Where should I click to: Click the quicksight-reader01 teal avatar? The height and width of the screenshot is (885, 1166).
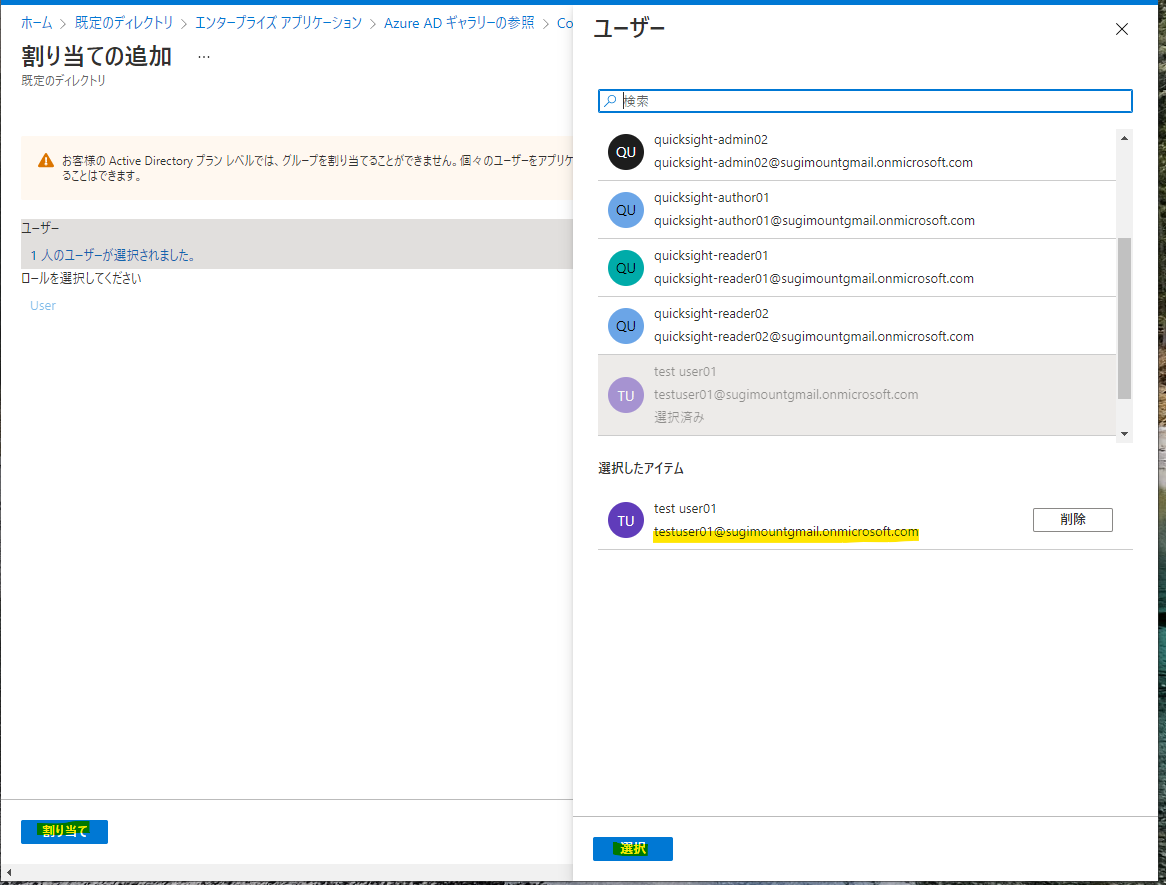[625, 268]
